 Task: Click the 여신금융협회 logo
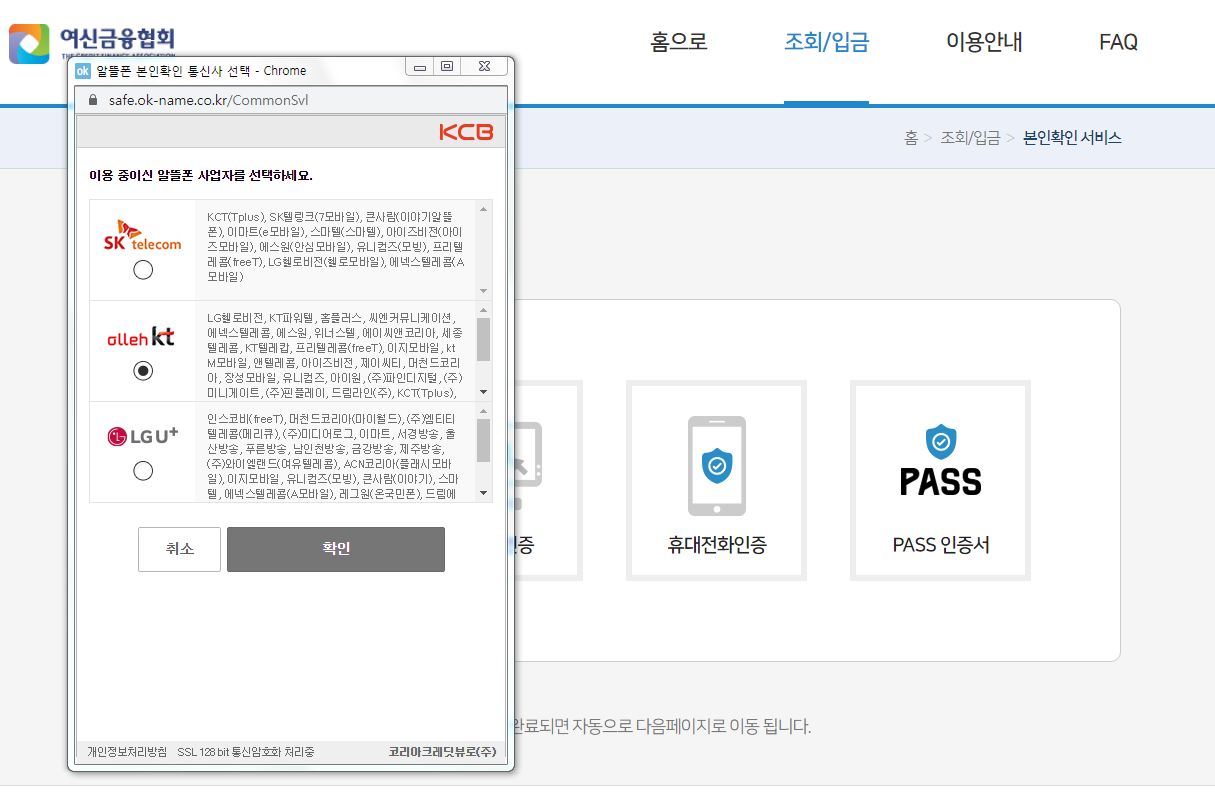(92, 42)
